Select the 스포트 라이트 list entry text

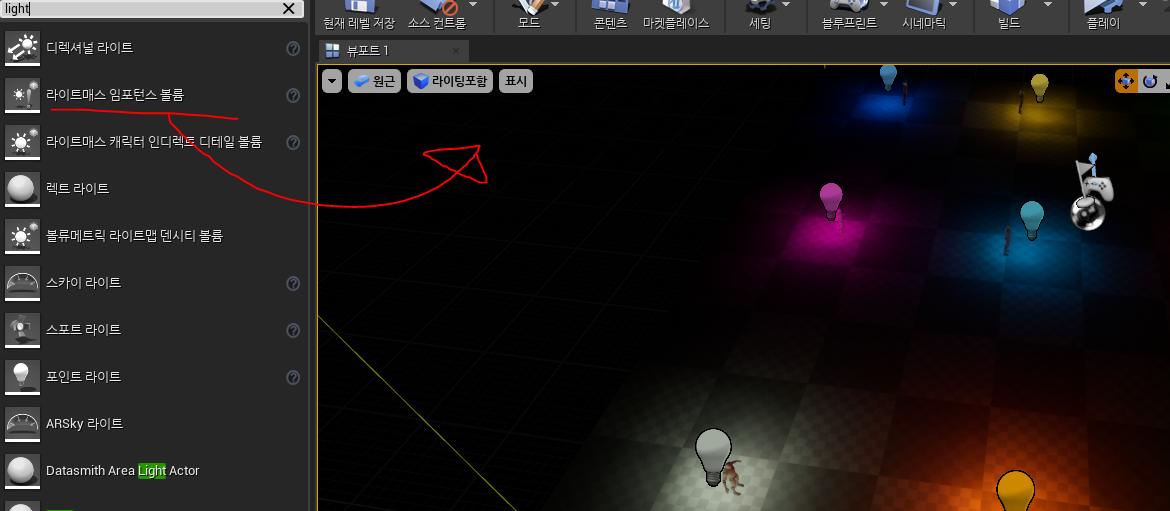pos(84,330)
